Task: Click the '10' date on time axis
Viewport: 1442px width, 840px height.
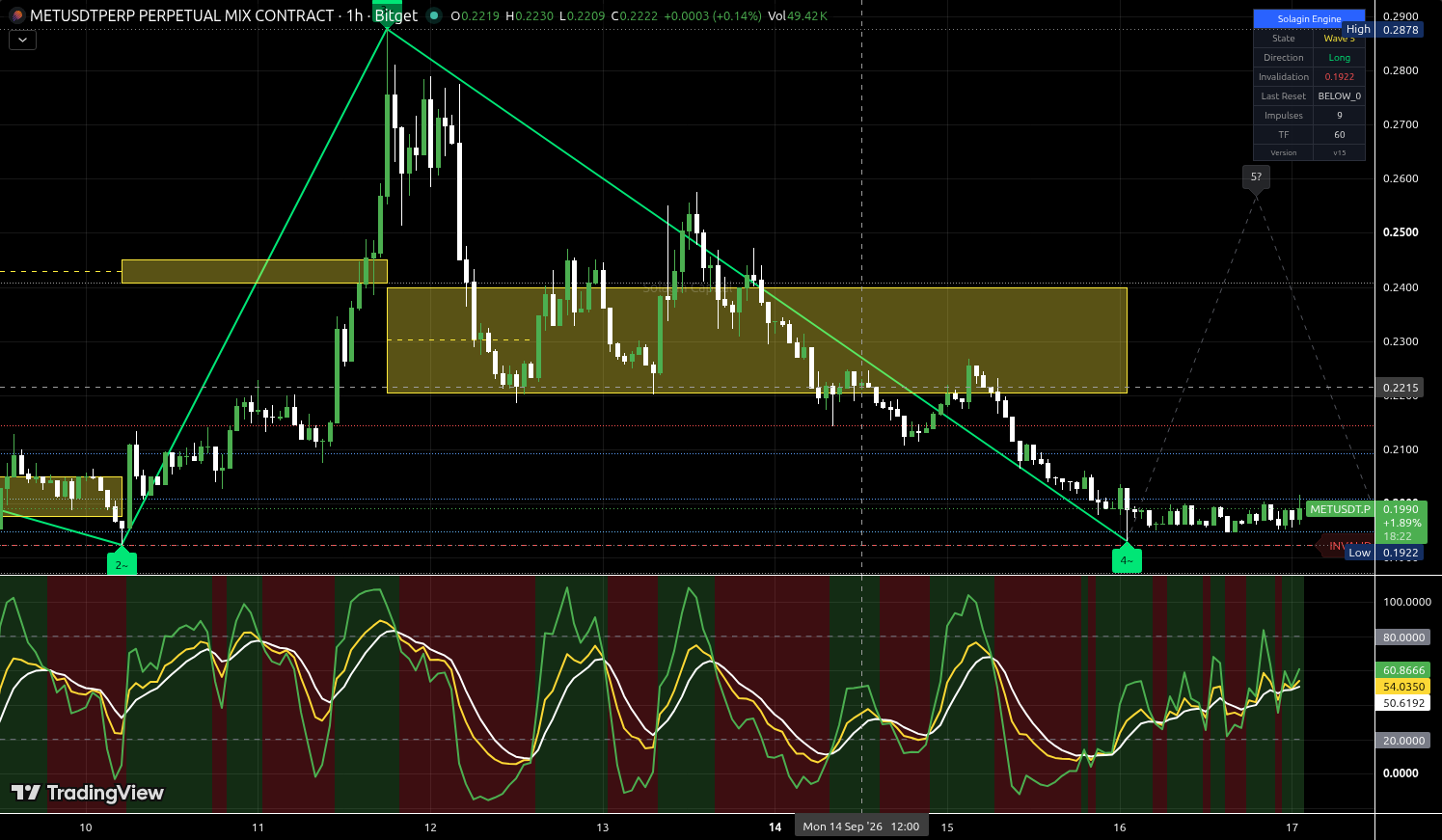Action: (x=86, y=826)
